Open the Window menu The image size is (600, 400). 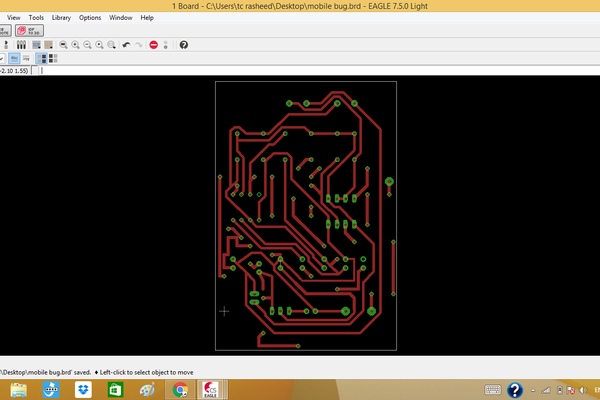120,17
